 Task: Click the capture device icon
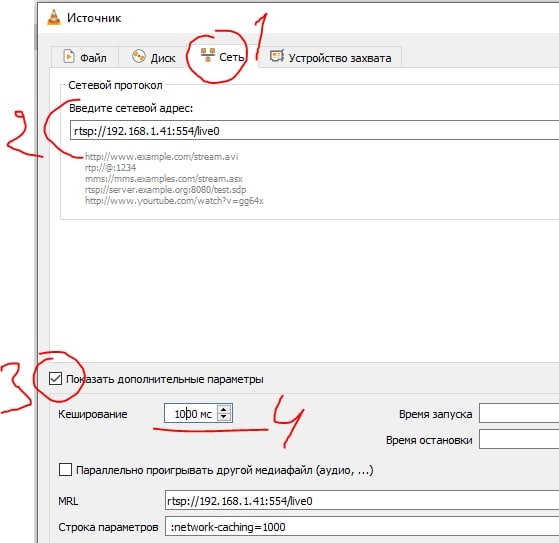pos(277,56)
